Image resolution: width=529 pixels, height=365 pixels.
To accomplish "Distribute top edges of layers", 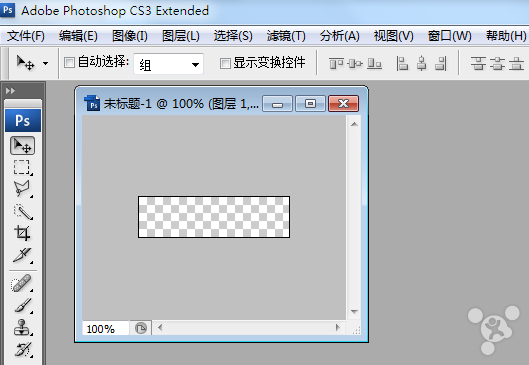I will [478, 63].
